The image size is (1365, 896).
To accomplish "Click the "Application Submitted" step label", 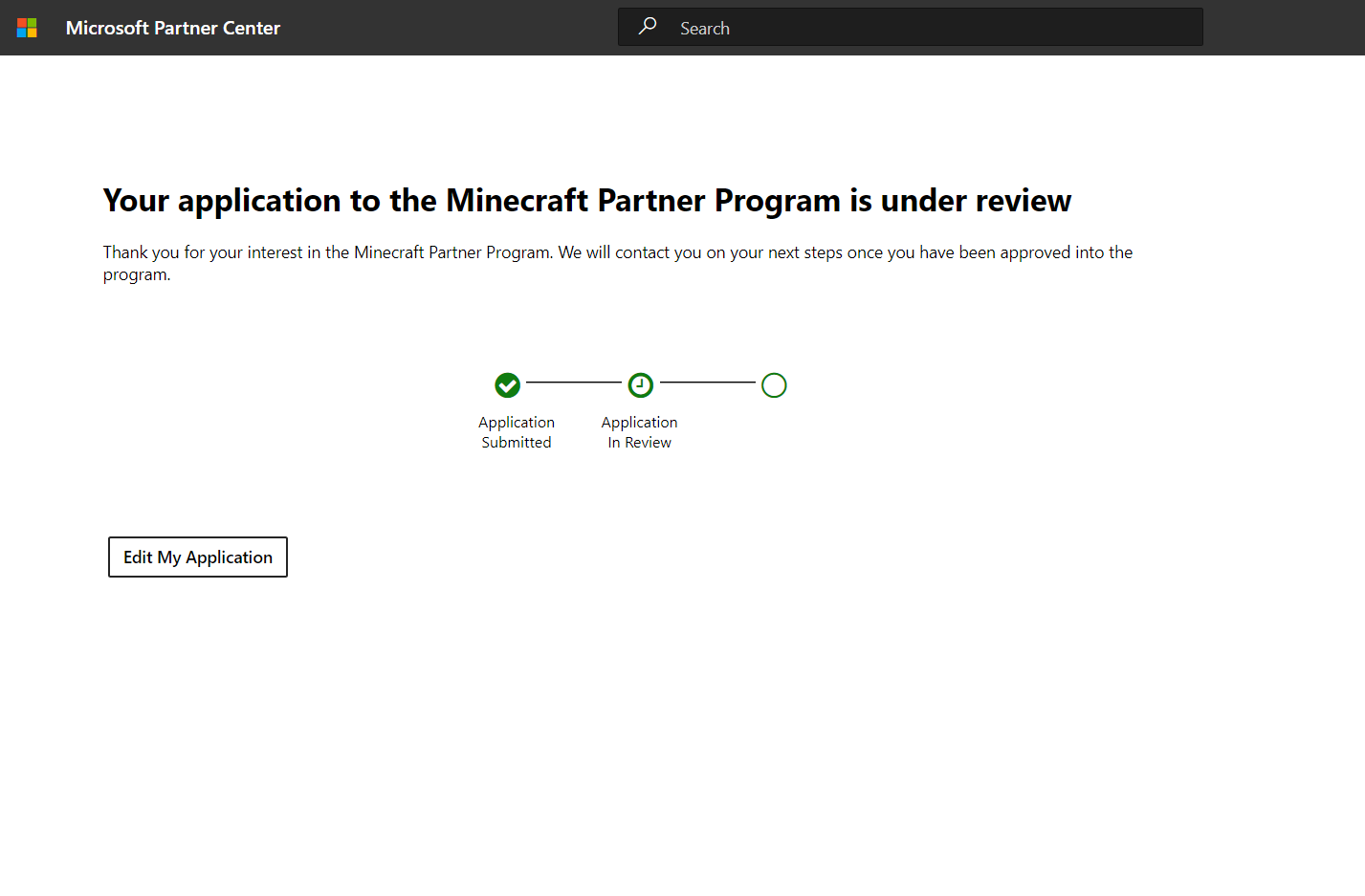I will (x=517, y=432).
